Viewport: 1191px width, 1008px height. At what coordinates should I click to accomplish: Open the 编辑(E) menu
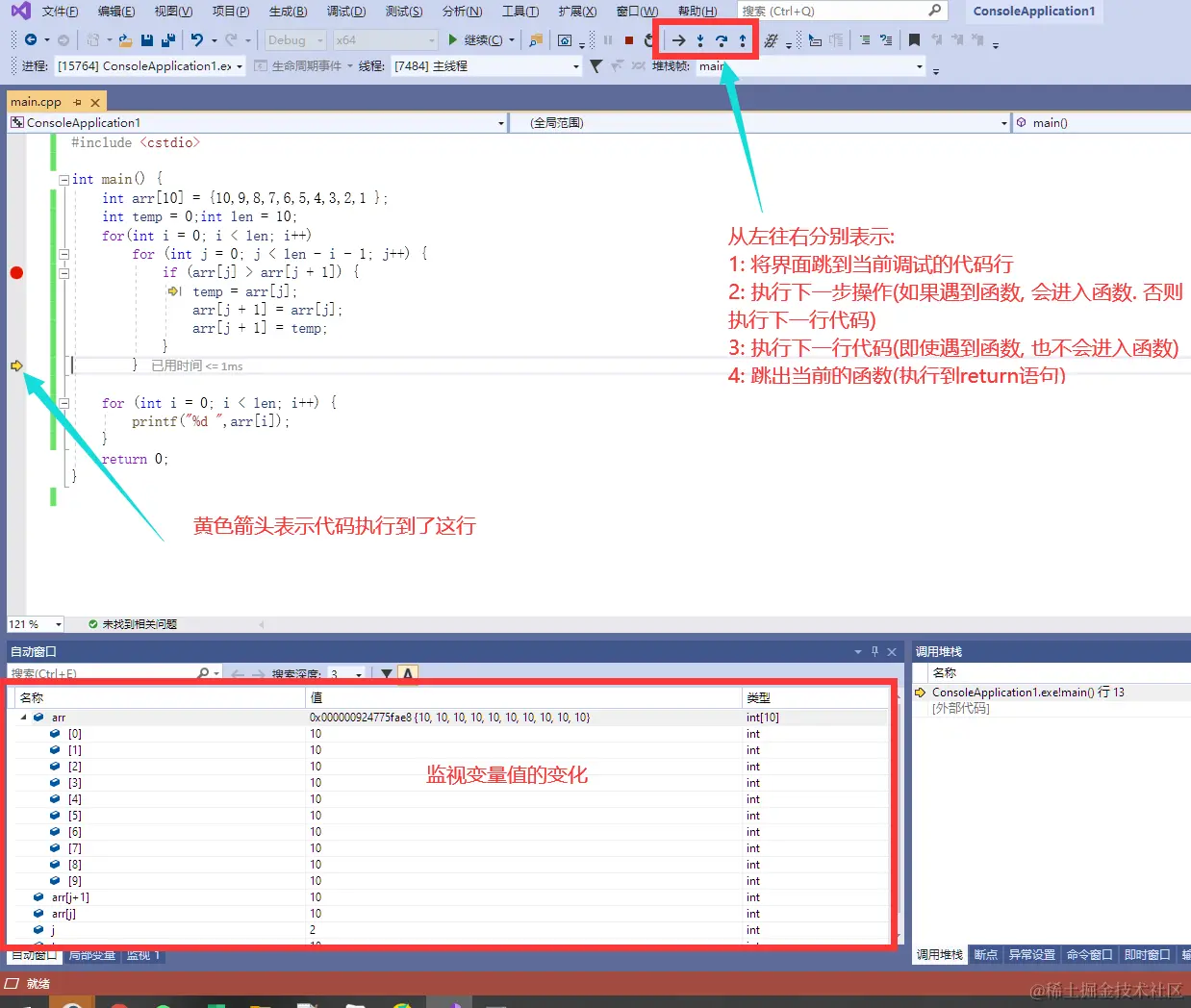click(x=116, y=12)
